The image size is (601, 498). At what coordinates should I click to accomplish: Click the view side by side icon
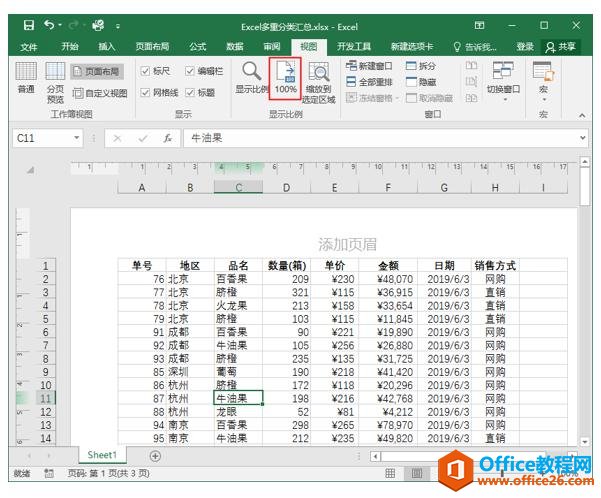point(471,66)
